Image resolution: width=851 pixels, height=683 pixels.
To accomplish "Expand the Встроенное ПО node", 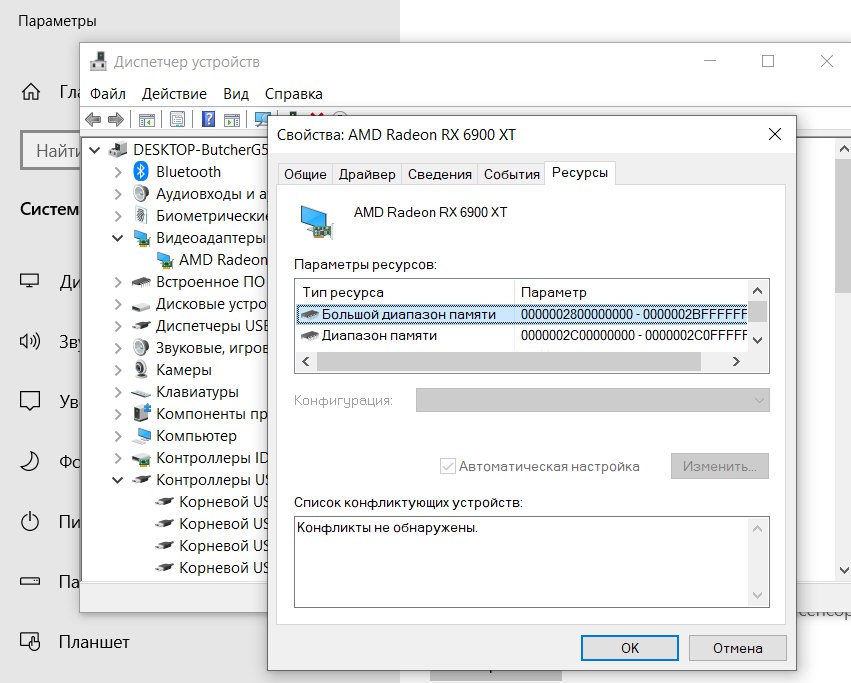I will pos(118,282).
